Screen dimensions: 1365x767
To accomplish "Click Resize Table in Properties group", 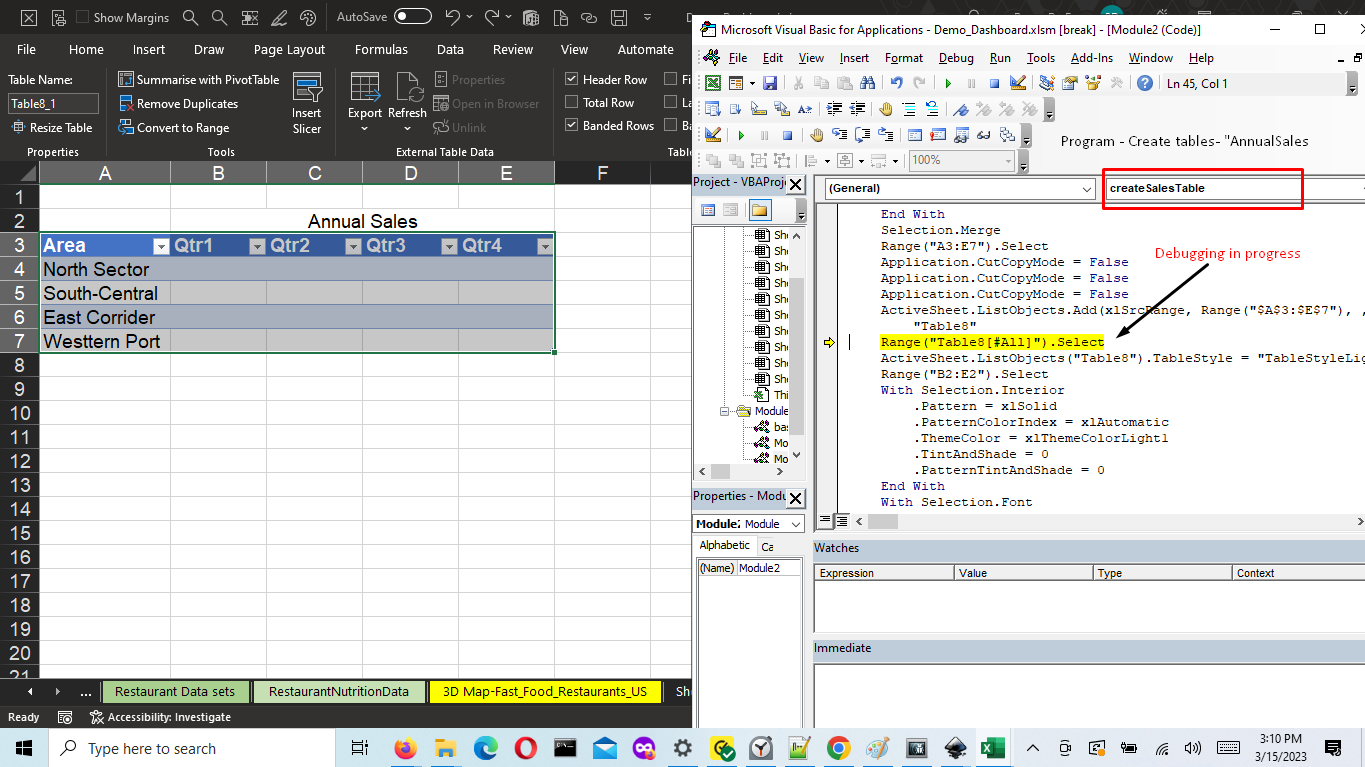I will click(52, 127).
